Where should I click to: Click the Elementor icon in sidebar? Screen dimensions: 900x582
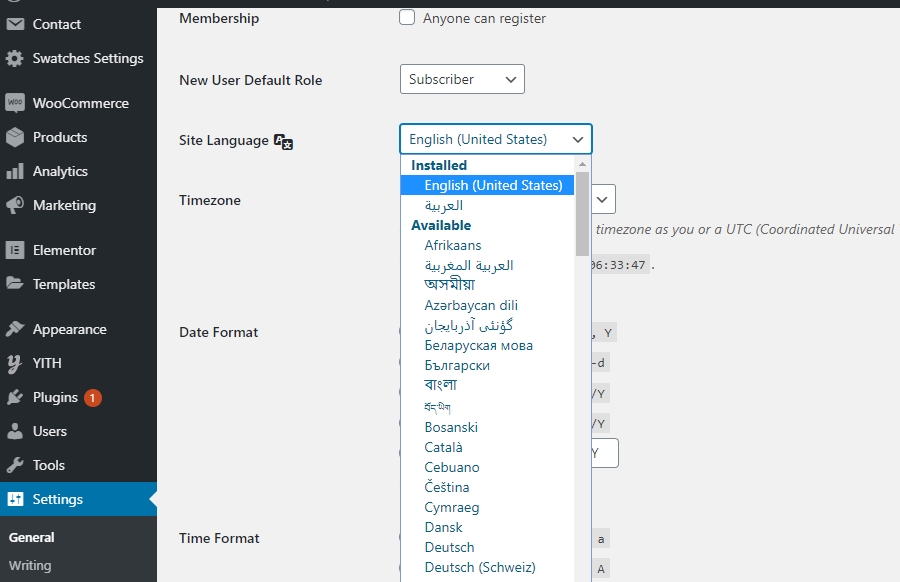point(15,250)
